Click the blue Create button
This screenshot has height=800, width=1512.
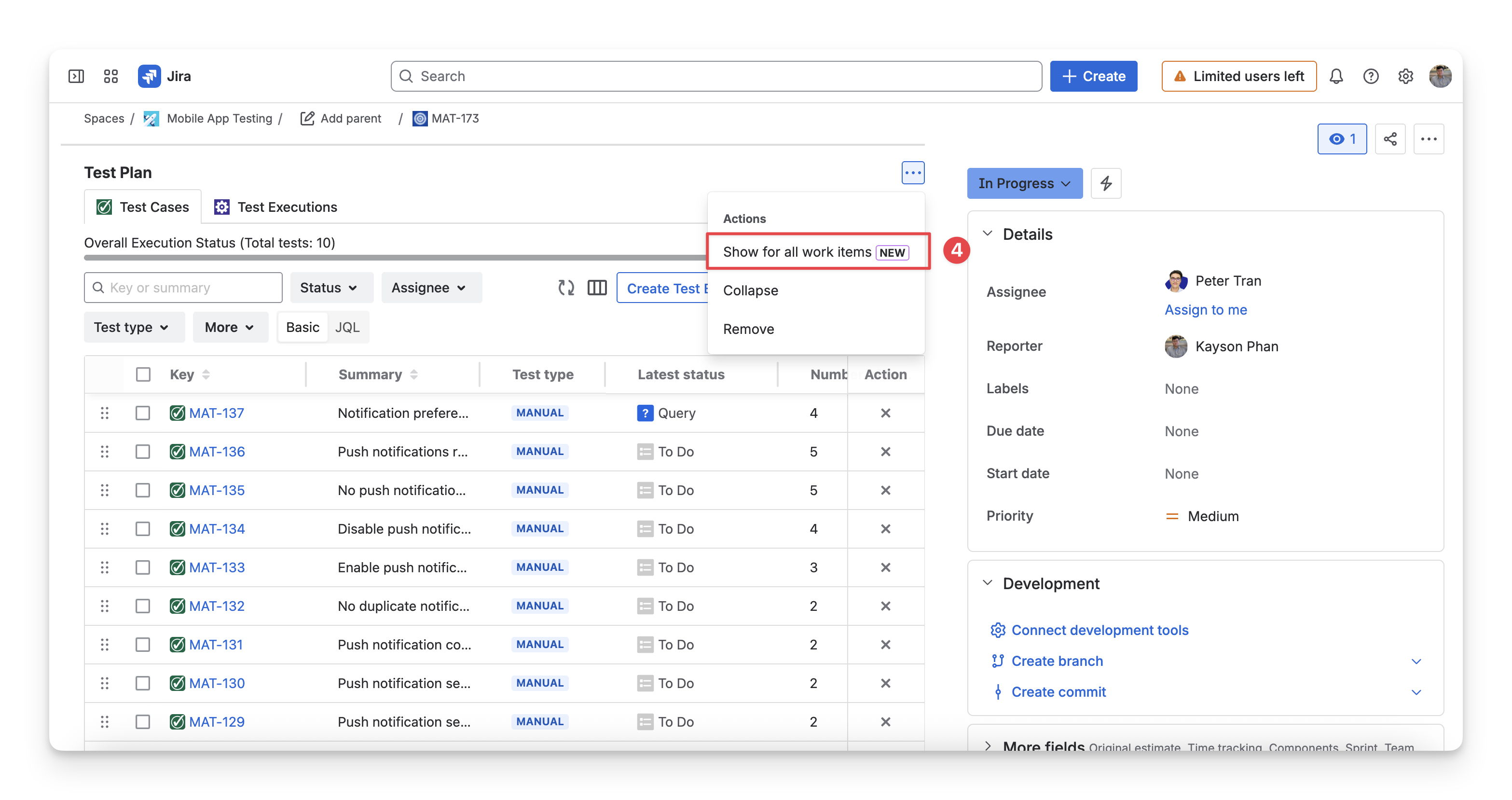point(1093,76)
